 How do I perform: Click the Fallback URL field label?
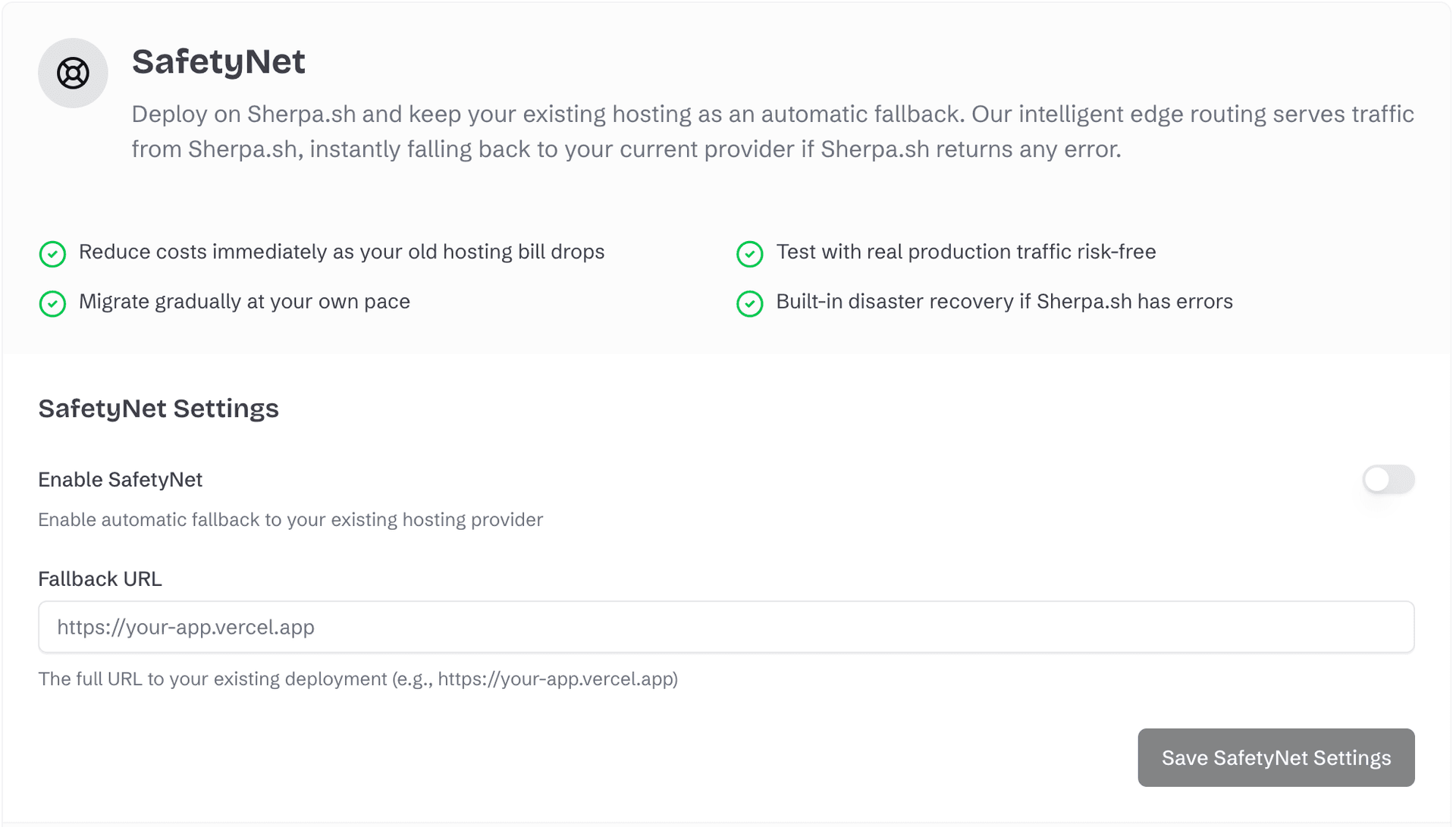[99, 578]
